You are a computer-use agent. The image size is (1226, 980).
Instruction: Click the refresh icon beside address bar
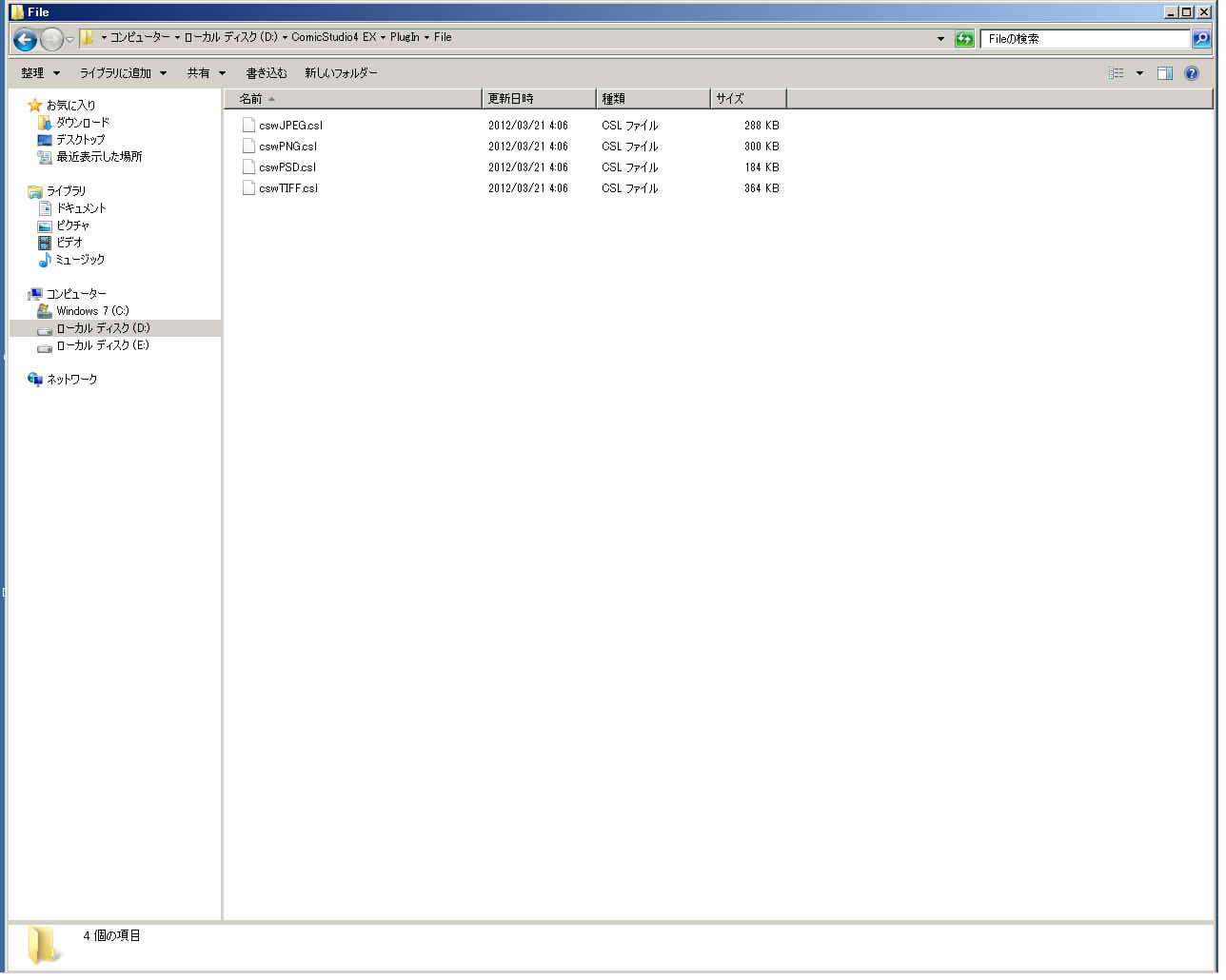[964, 39]
